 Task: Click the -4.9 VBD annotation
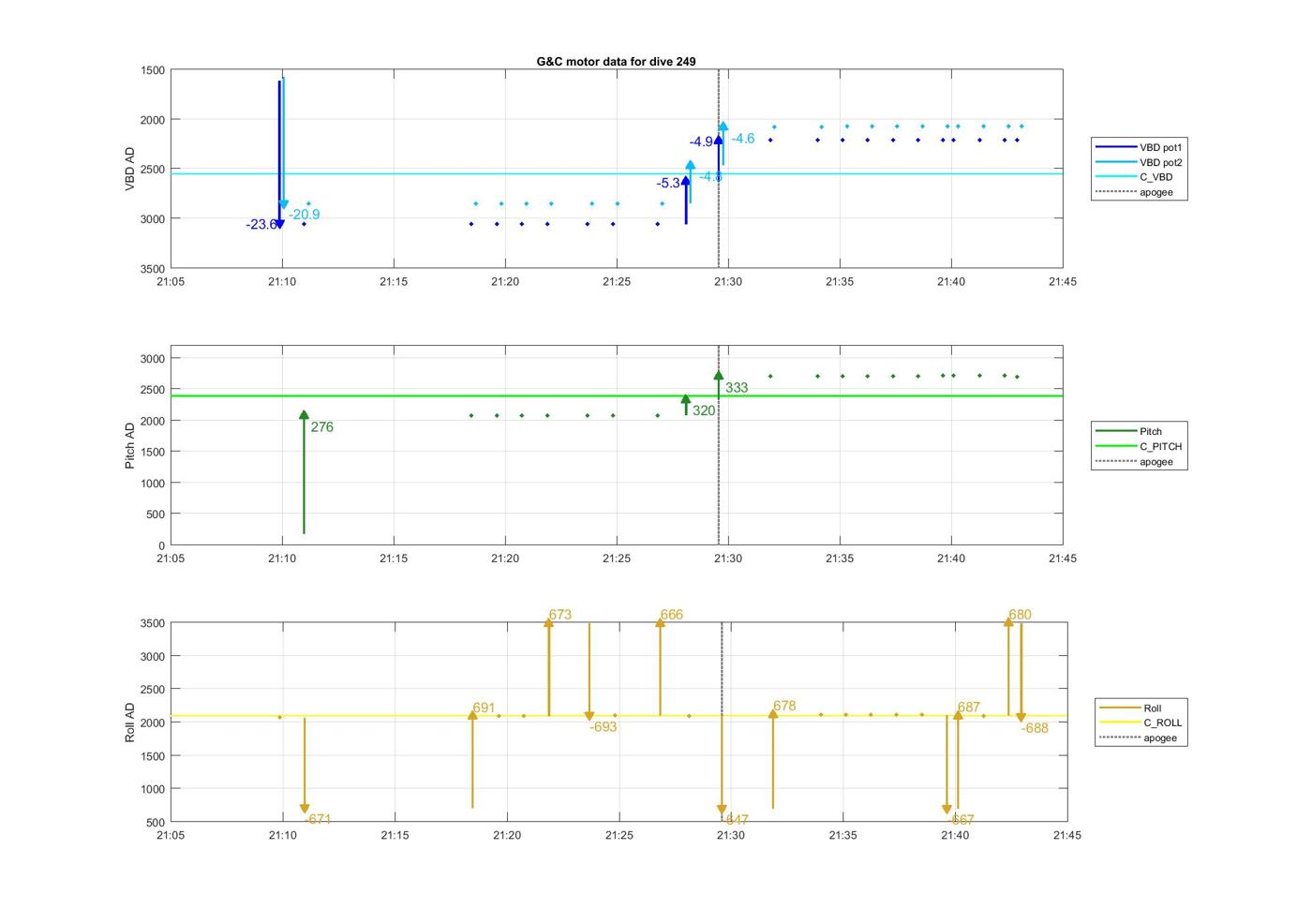[x=701, y=142]
